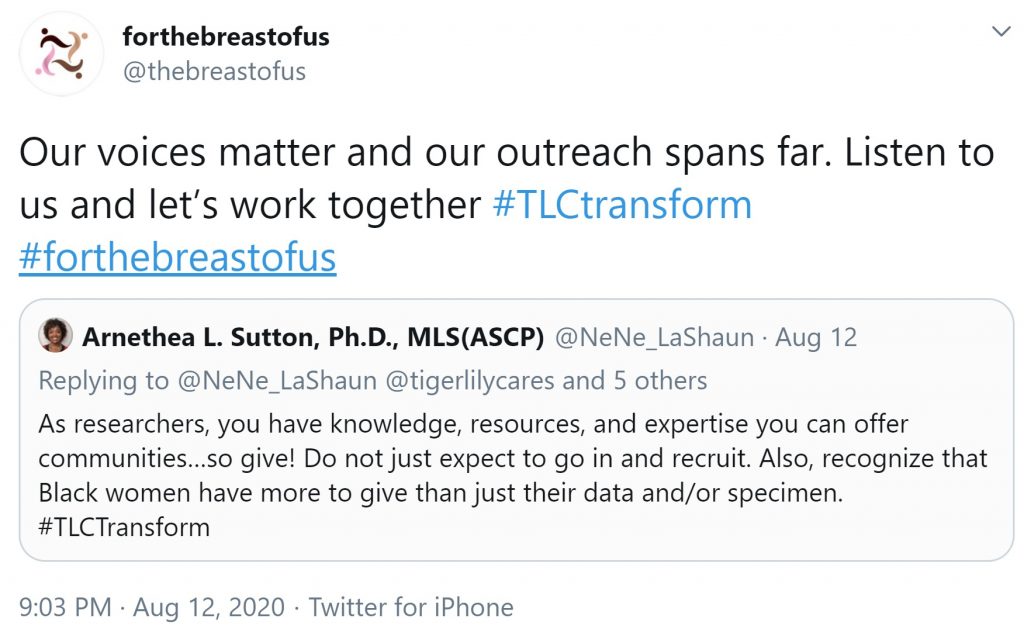Open the @NeNe_LaShaun handle in quoted header
Screen dimensions: 1024x639
[x=654, y=338]
